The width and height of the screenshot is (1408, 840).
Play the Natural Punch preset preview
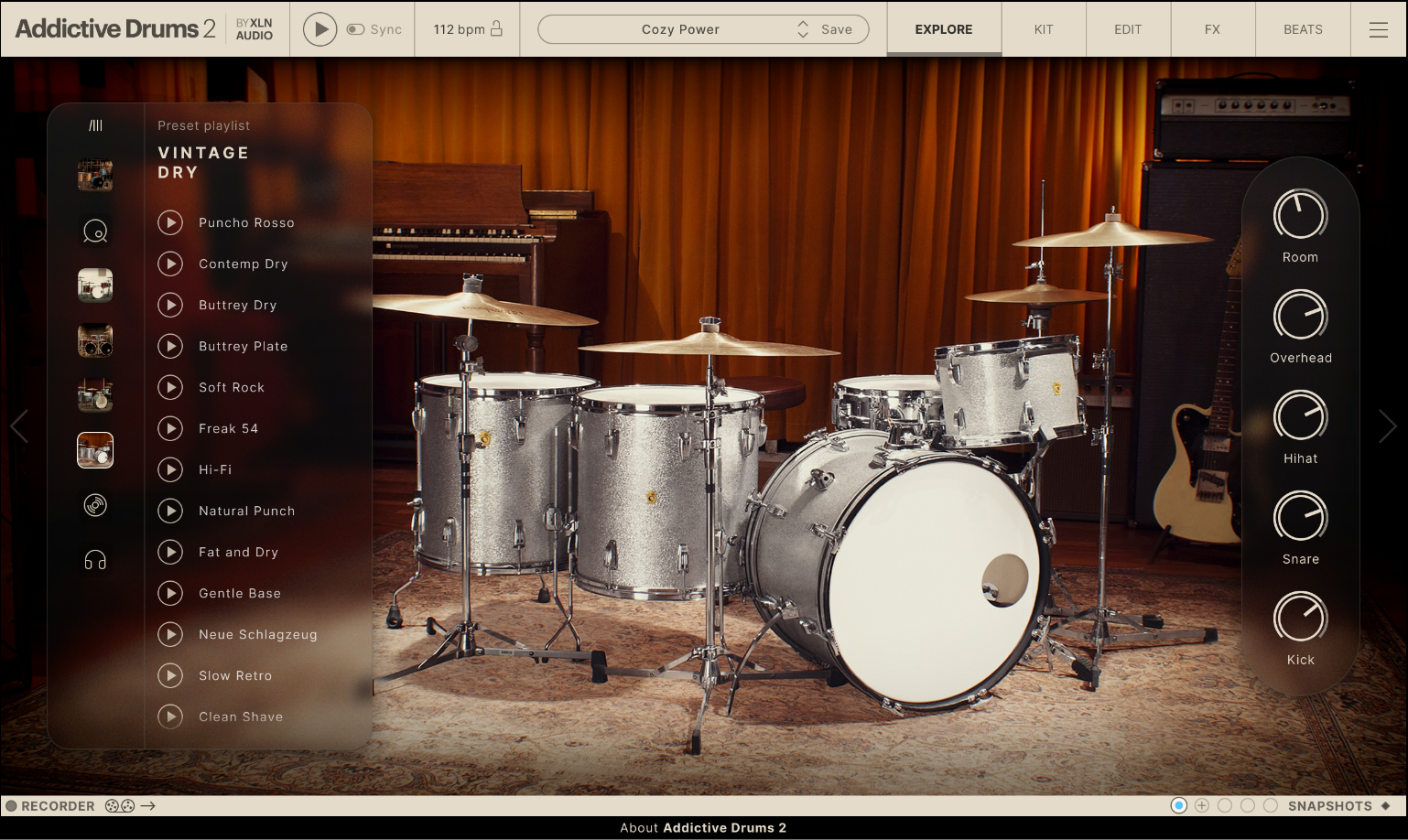170,511
